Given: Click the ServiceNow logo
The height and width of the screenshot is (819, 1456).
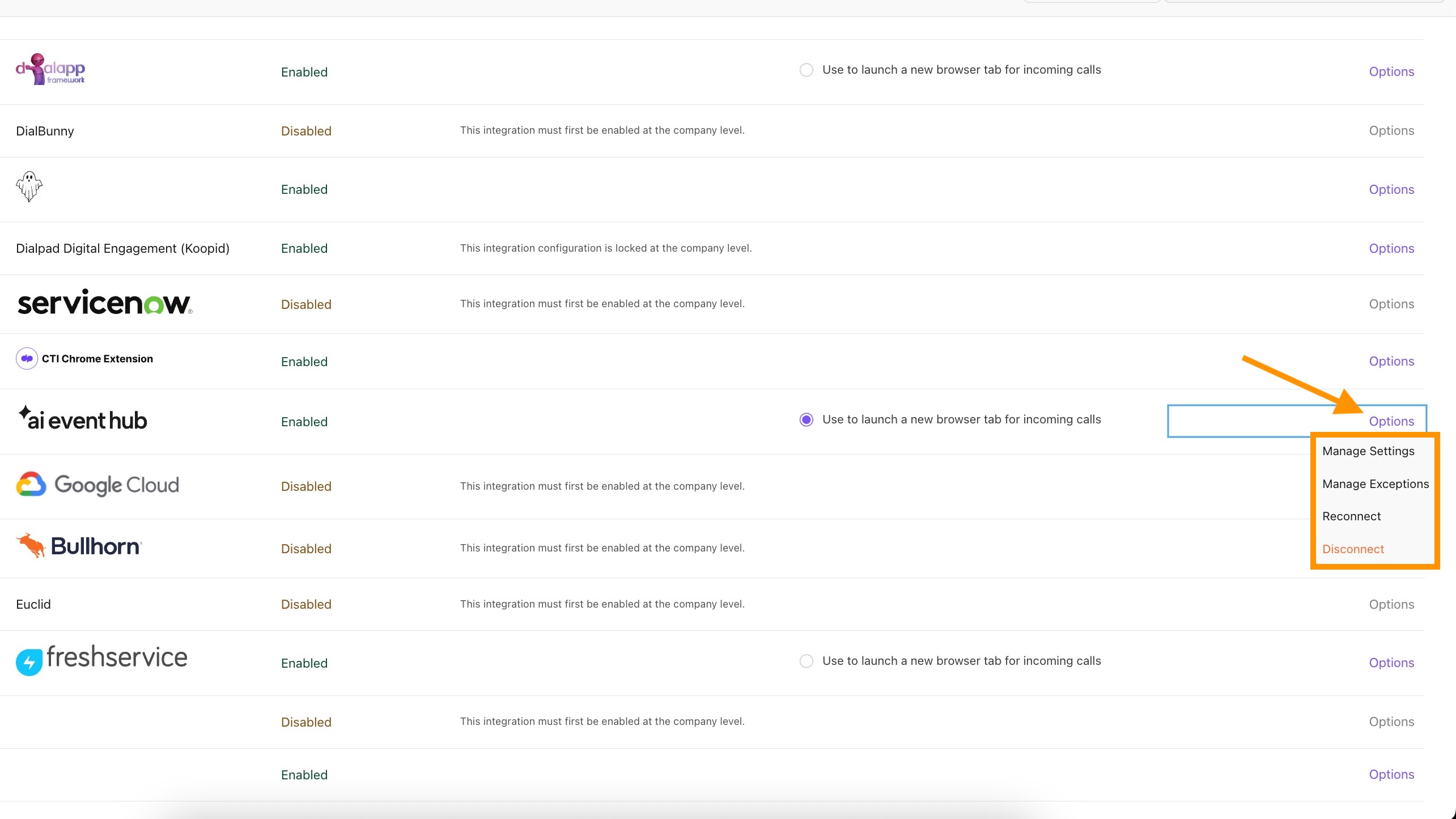Looking at the screenshot, I should tap(105, 302).
